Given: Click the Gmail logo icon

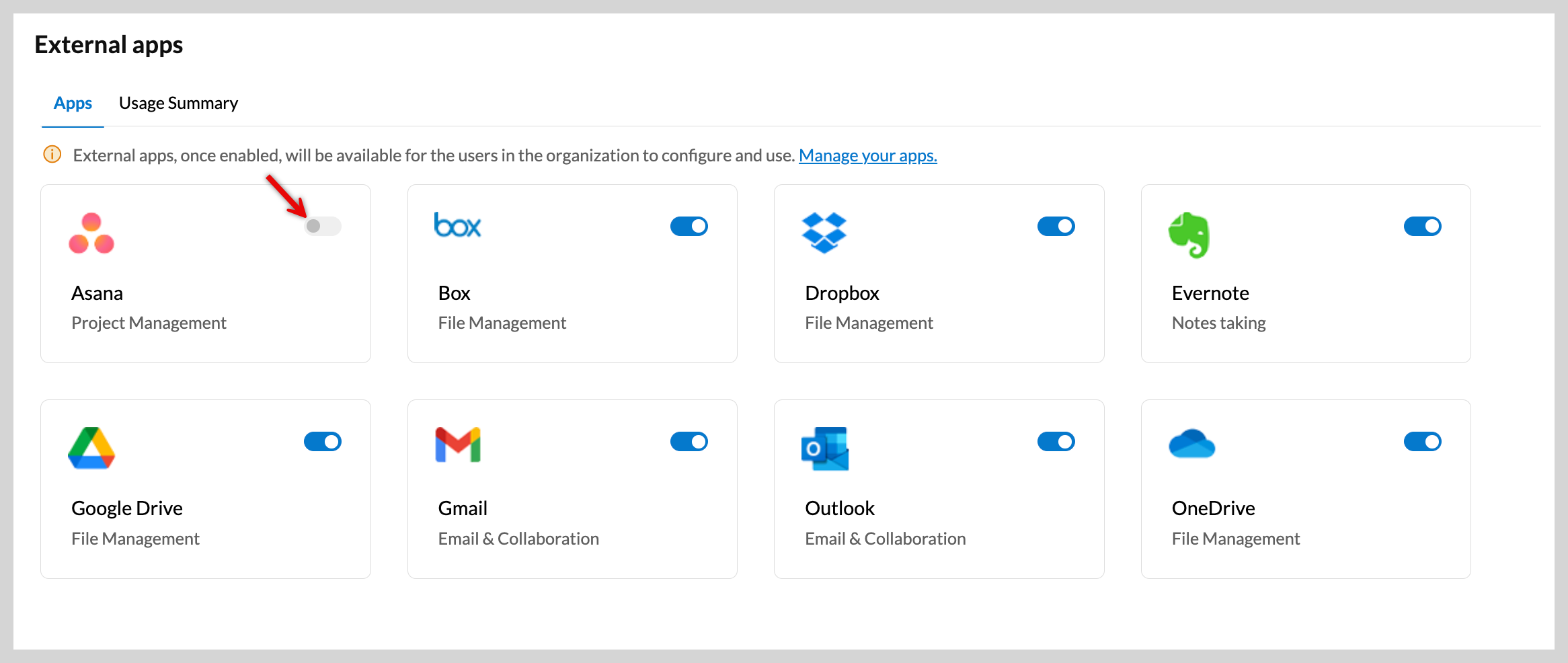Looking at the screenshot, I should 458,445.
